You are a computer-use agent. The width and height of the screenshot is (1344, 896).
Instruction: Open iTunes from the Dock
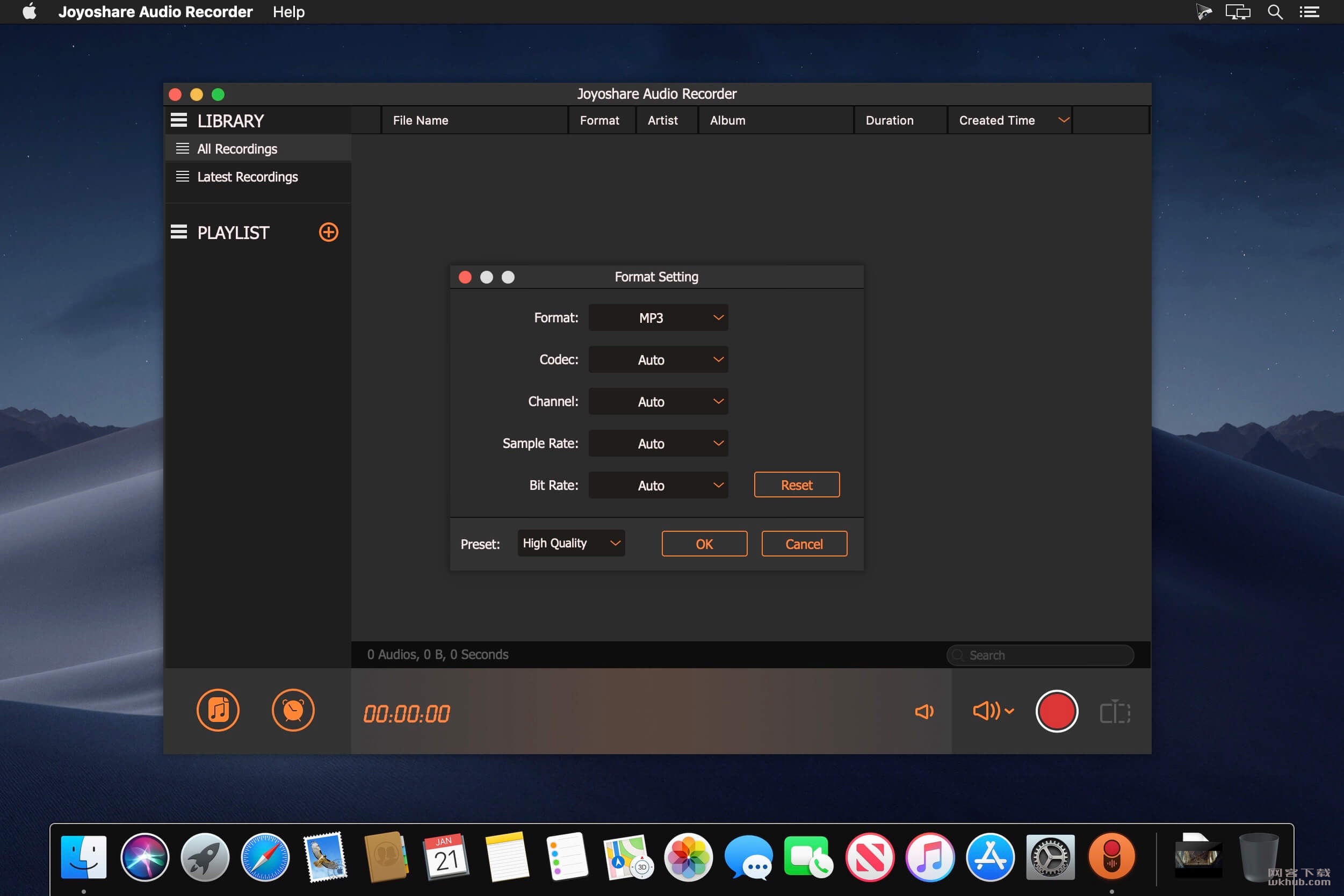point(930,857)
